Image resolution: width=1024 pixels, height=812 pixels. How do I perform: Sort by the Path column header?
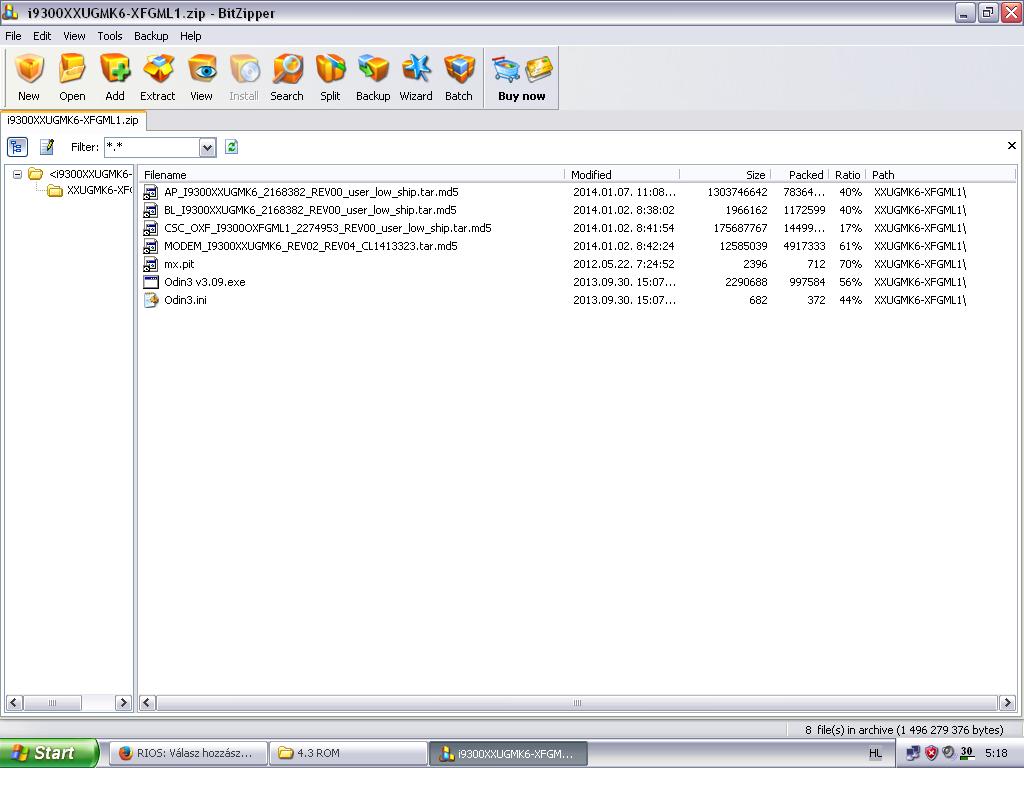click(940, 175)
